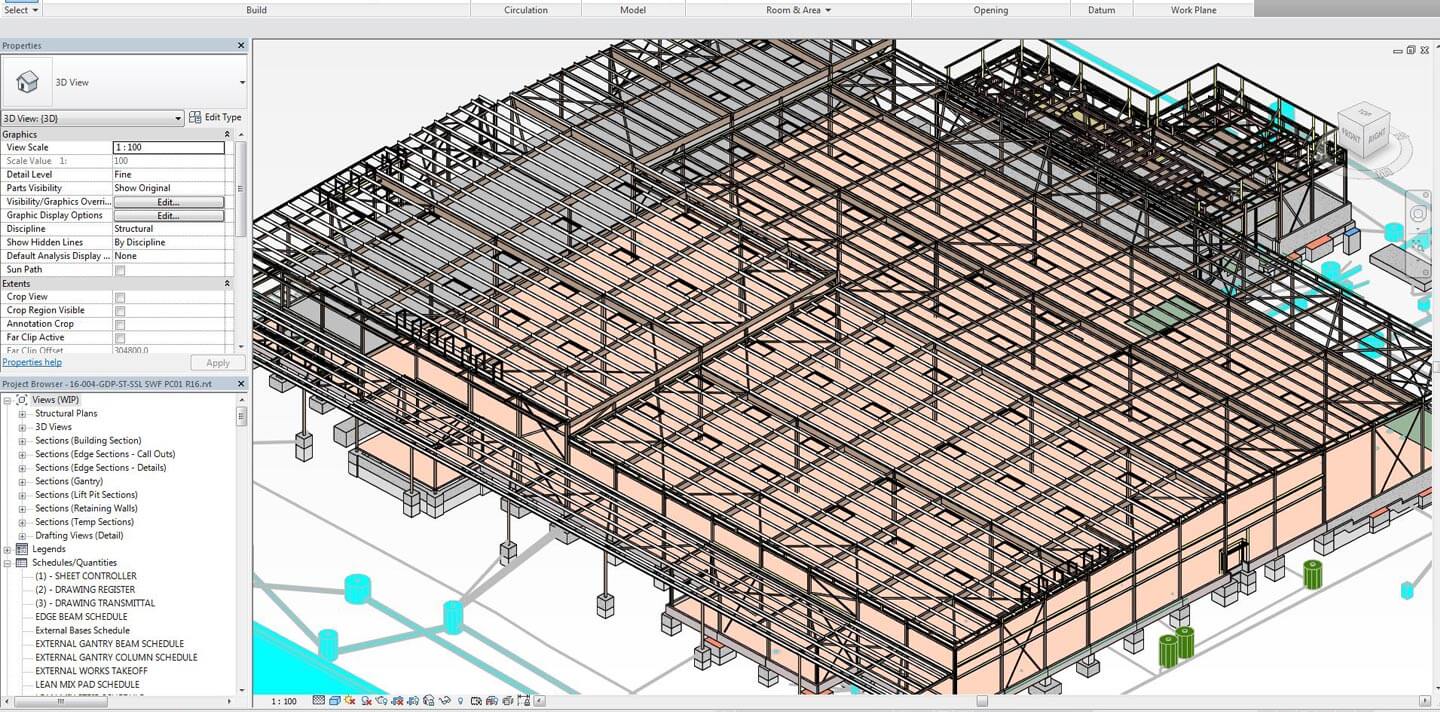Click the Lock 3D View icon

click(x=428, y=701)
